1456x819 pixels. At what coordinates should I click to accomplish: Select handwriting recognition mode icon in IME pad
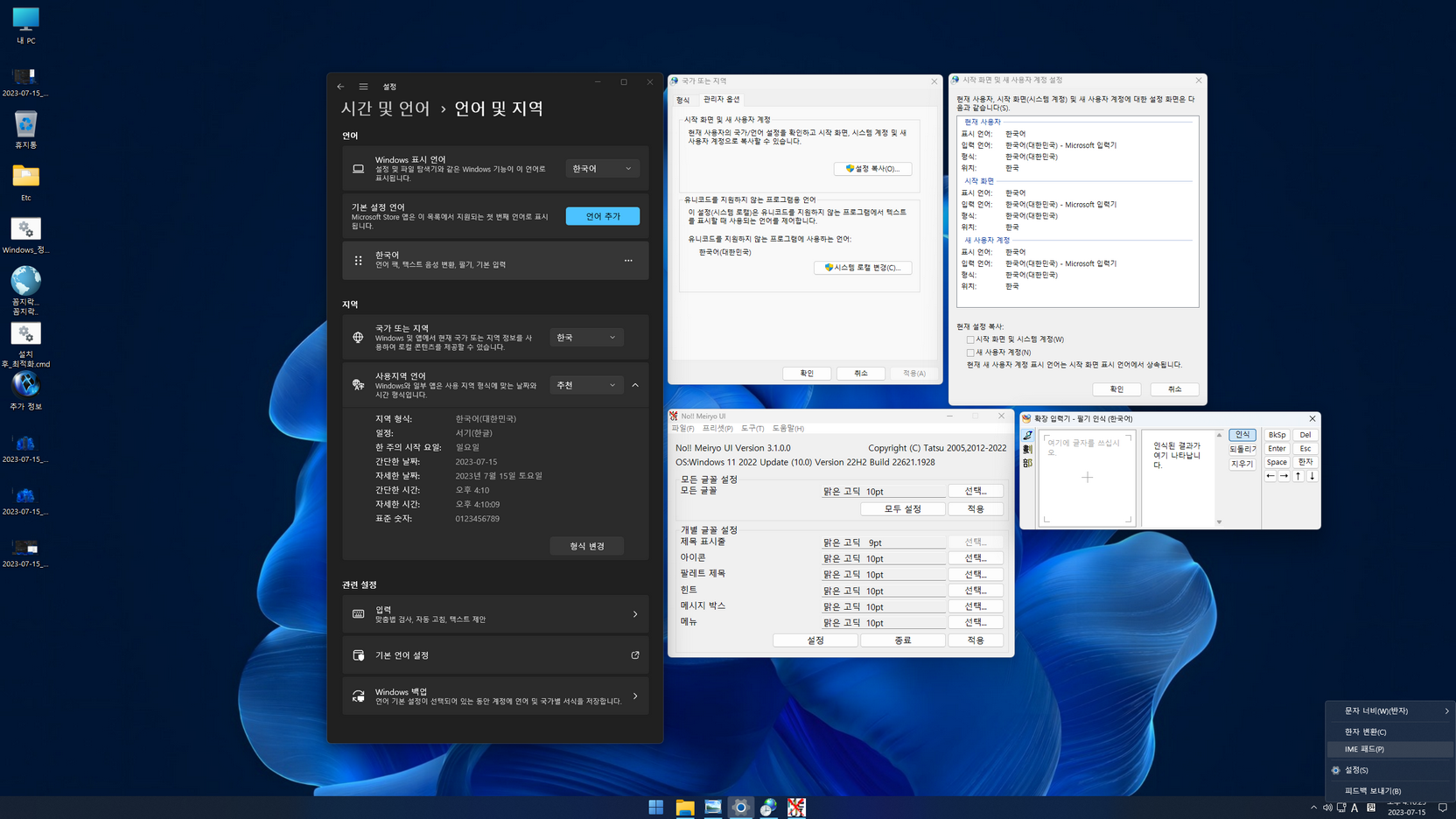1027,435
